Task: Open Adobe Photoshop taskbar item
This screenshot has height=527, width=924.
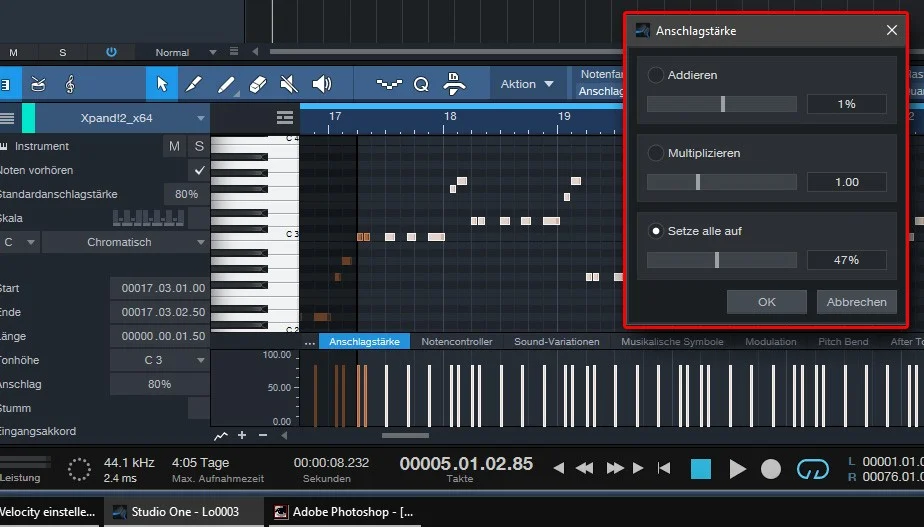Action: click(344, 512)
